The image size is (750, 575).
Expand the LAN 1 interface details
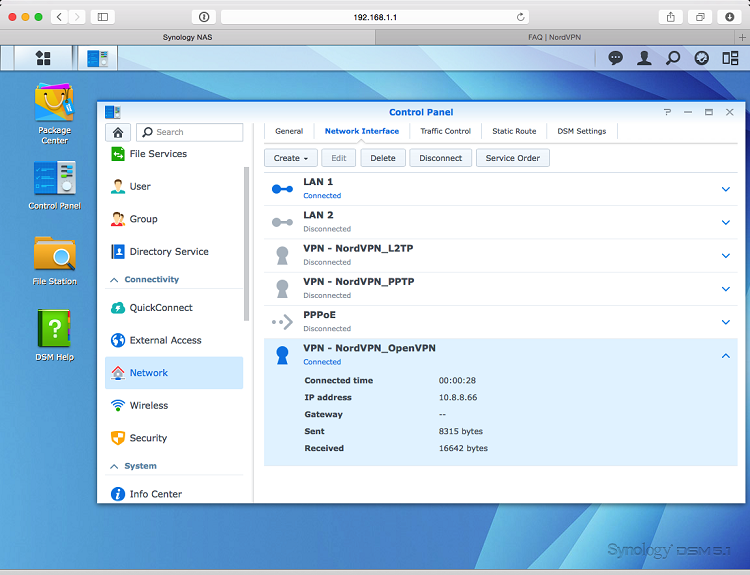point(726,189)
